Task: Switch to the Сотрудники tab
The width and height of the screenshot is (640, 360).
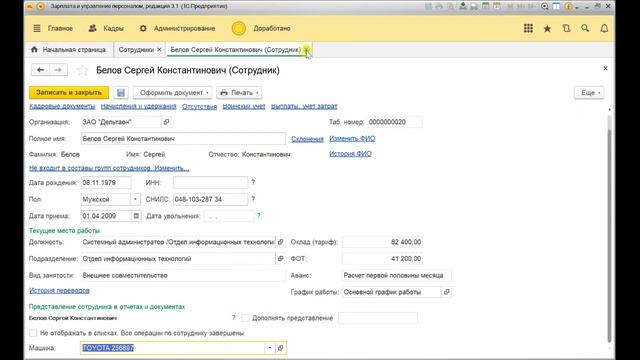Action: pos(136,50)
